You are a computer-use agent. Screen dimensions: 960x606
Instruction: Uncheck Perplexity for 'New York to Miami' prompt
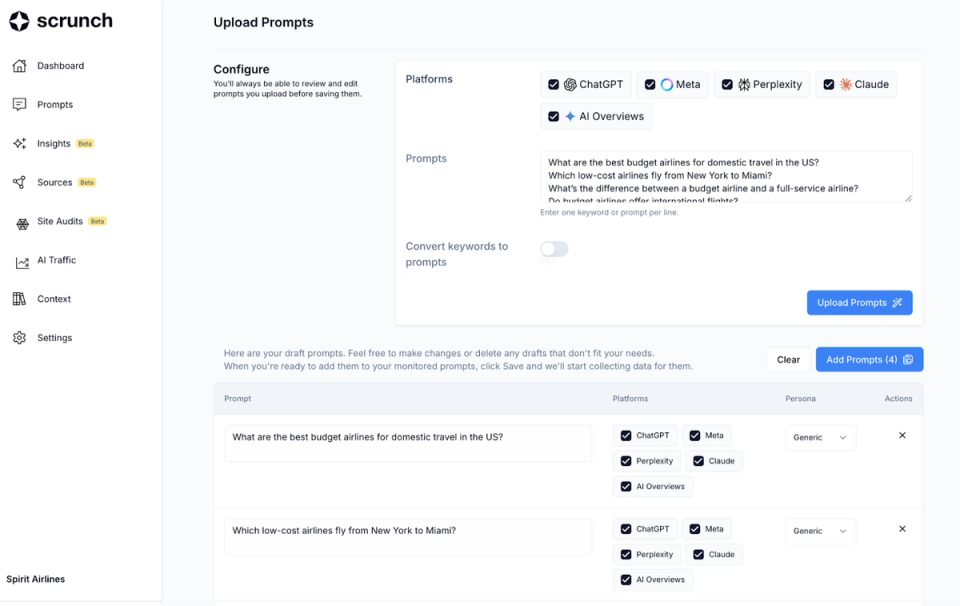click(x=626, y=555)
